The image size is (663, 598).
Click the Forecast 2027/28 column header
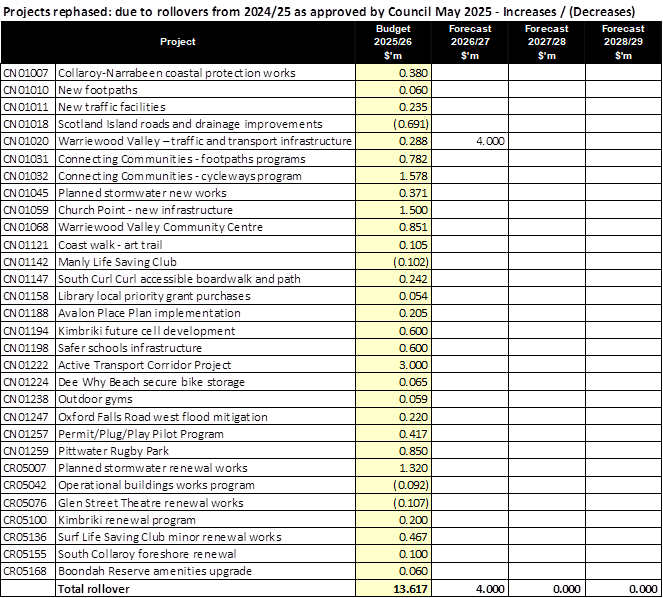point(547,42)
